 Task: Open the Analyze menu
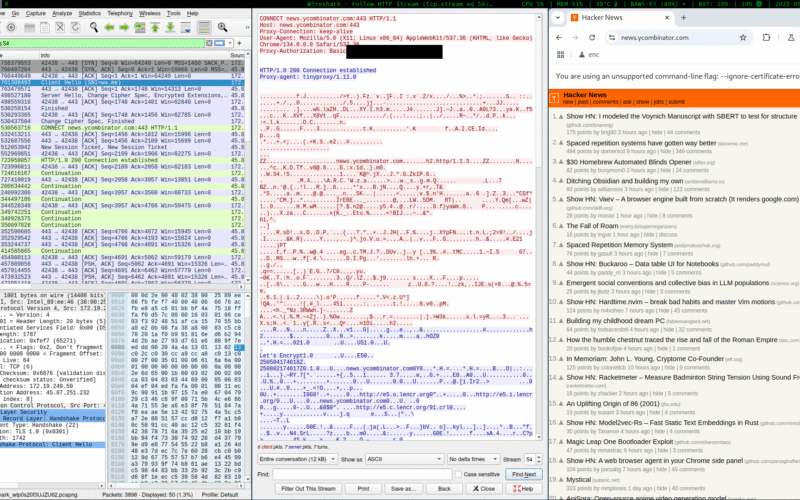(62, 14)
